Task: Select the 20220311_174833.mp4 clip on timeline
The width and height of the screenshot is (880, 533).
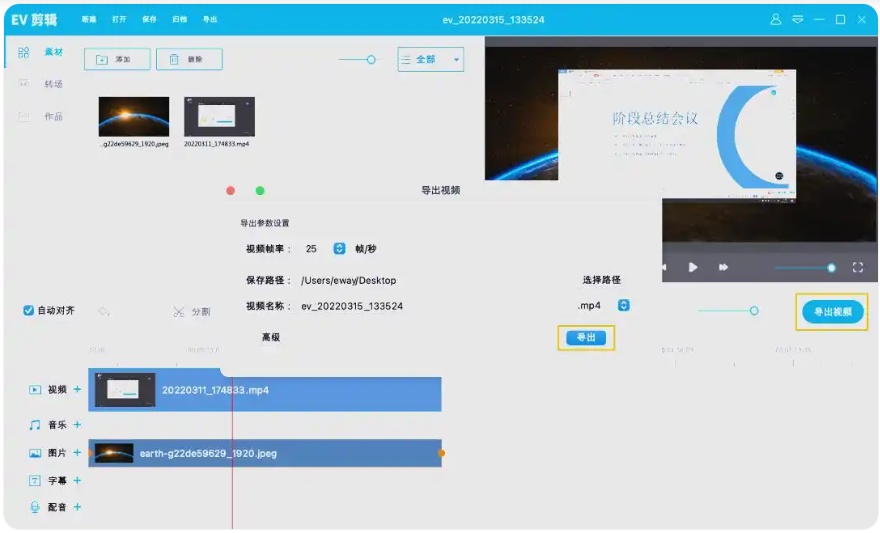Action: (x=265, y=390)
